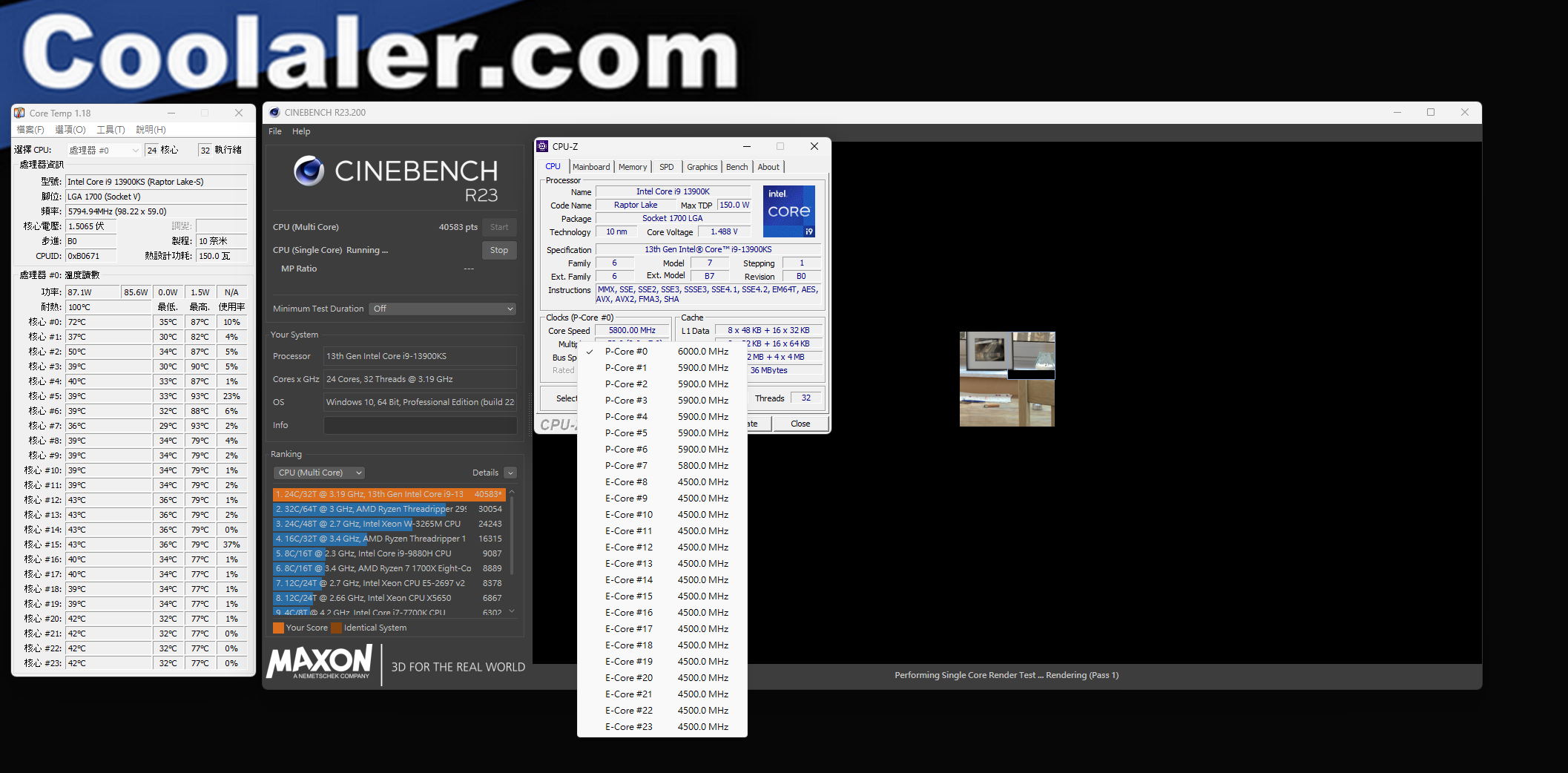Click the Intel Core i9 logo in CPU-Z
This screenshot has height=773, width=1568.
pos(789,211)
